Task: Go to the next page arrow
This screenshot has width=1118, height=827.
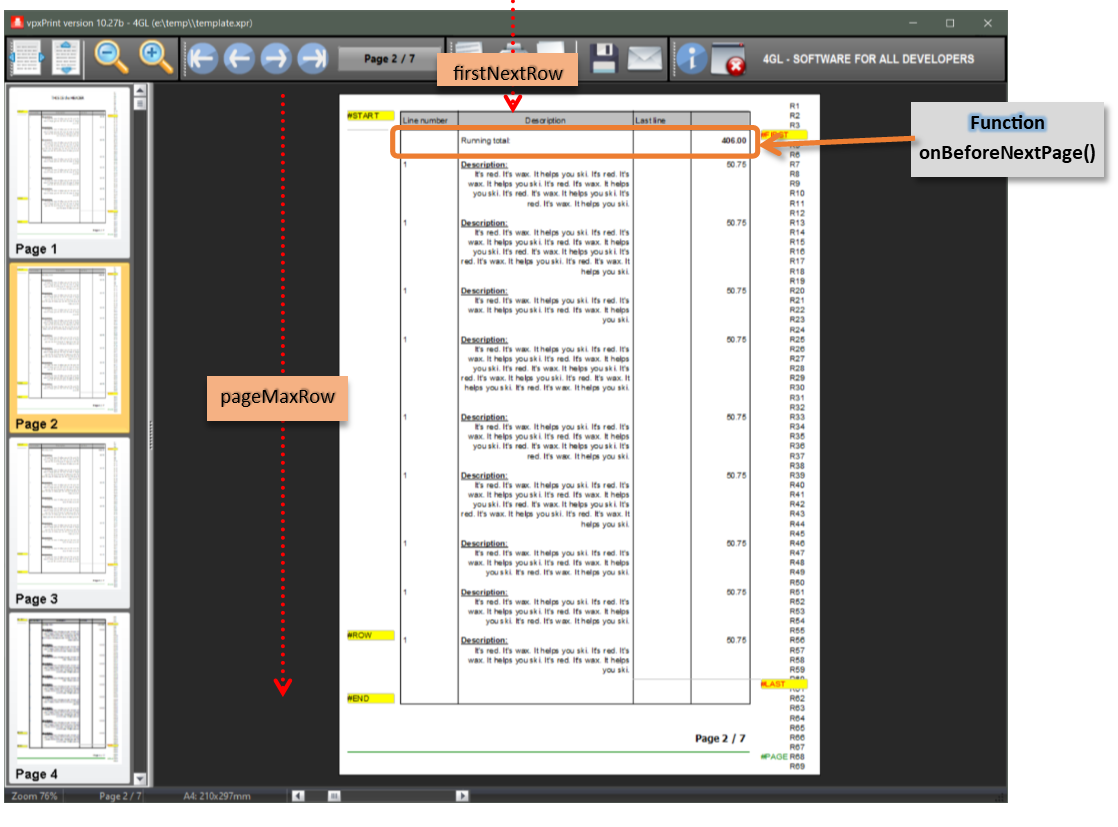Action: [276, 58]
